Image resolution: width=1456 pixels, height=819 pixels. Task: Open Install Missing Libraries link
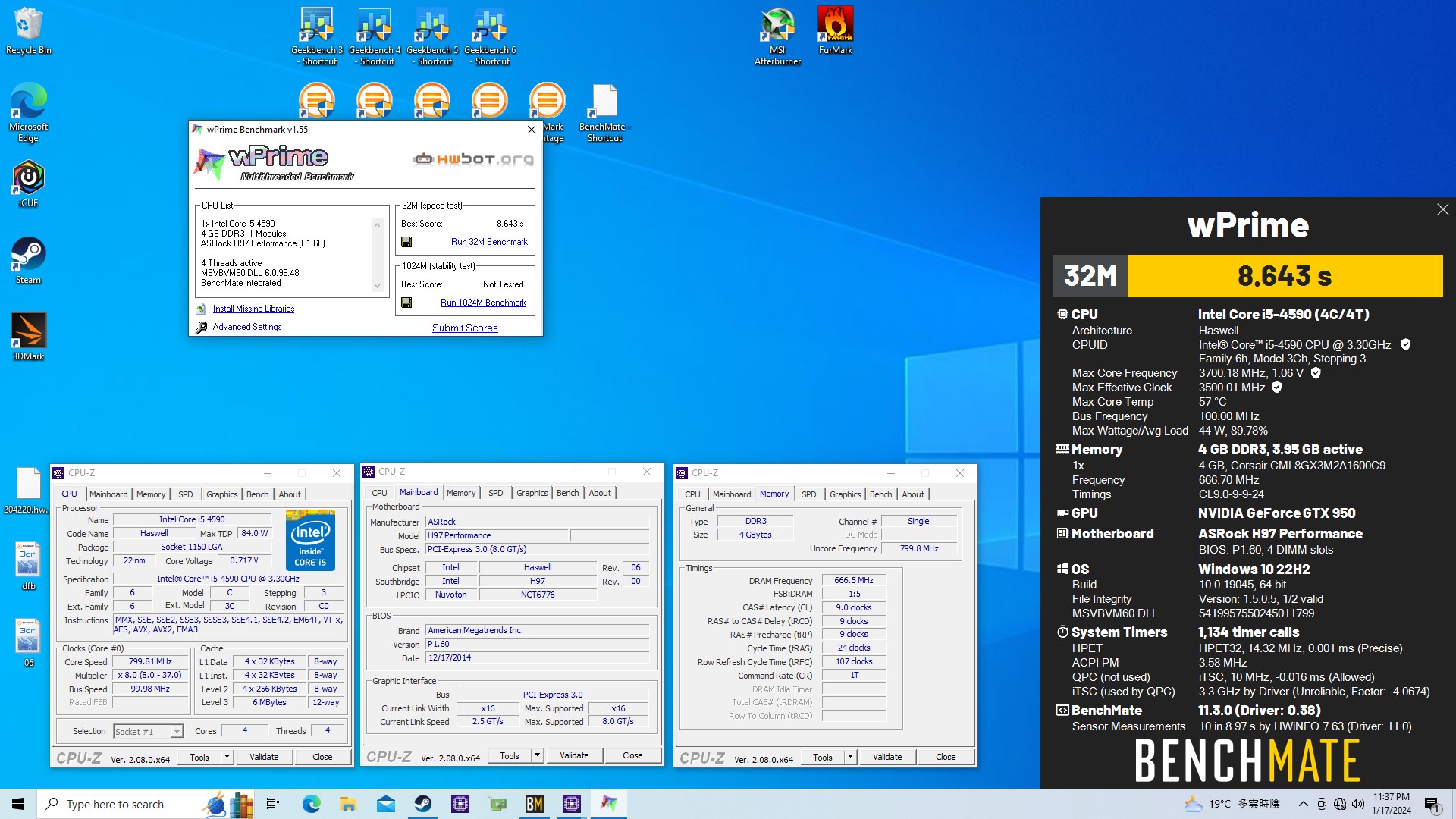253,309
